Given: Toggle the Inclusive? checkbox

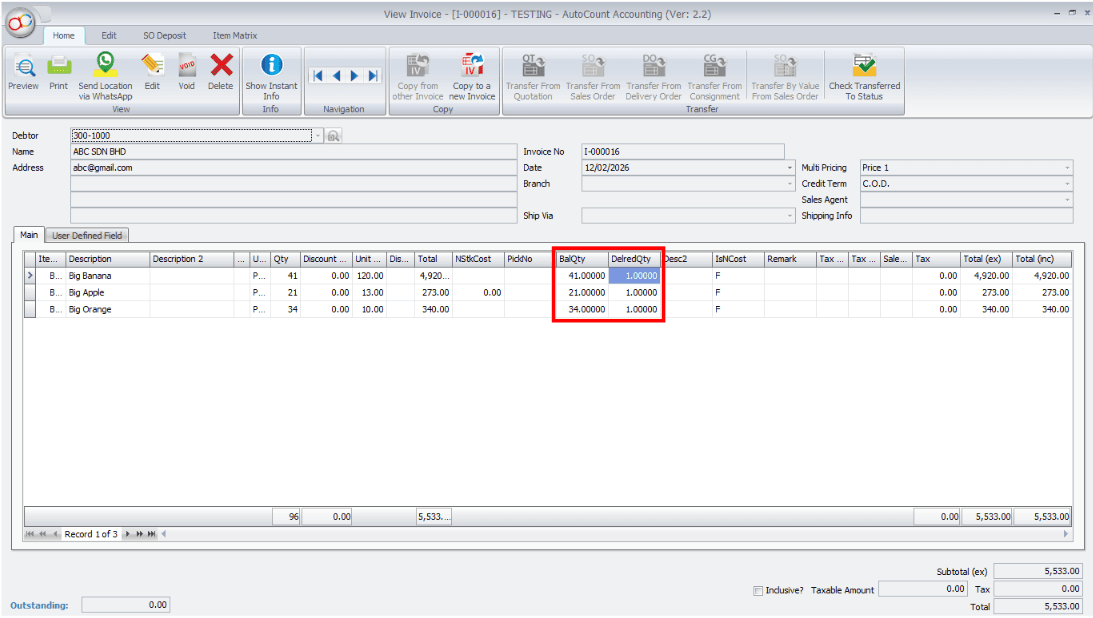Looking at the screenshot, I should [758, 591].
